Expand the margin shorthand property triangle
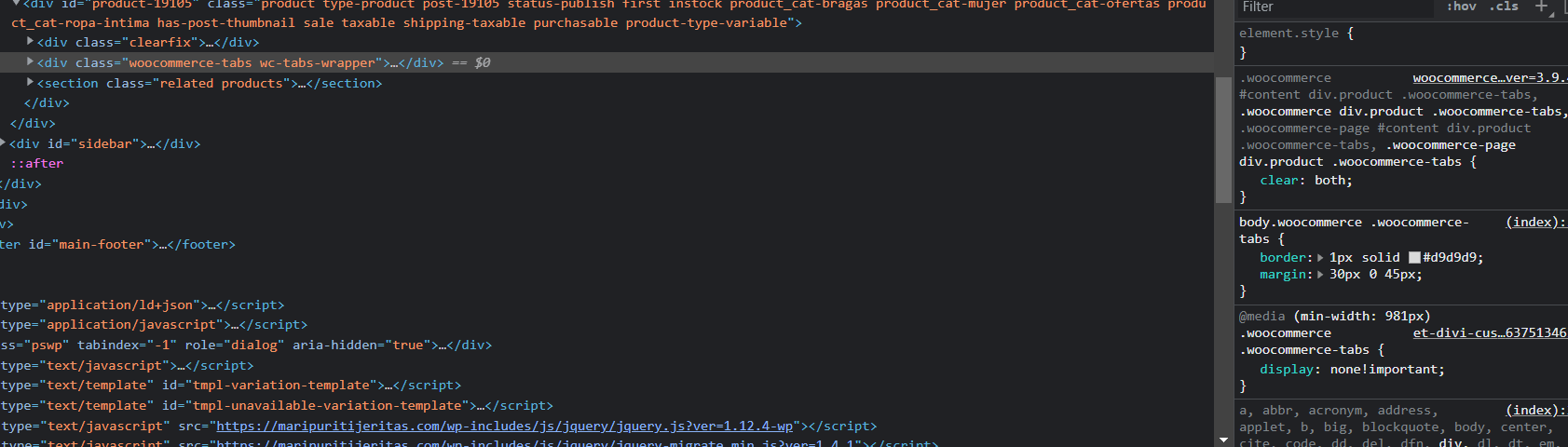The height and width of the screenshot is (447, 1568). tap(1320, 275)
